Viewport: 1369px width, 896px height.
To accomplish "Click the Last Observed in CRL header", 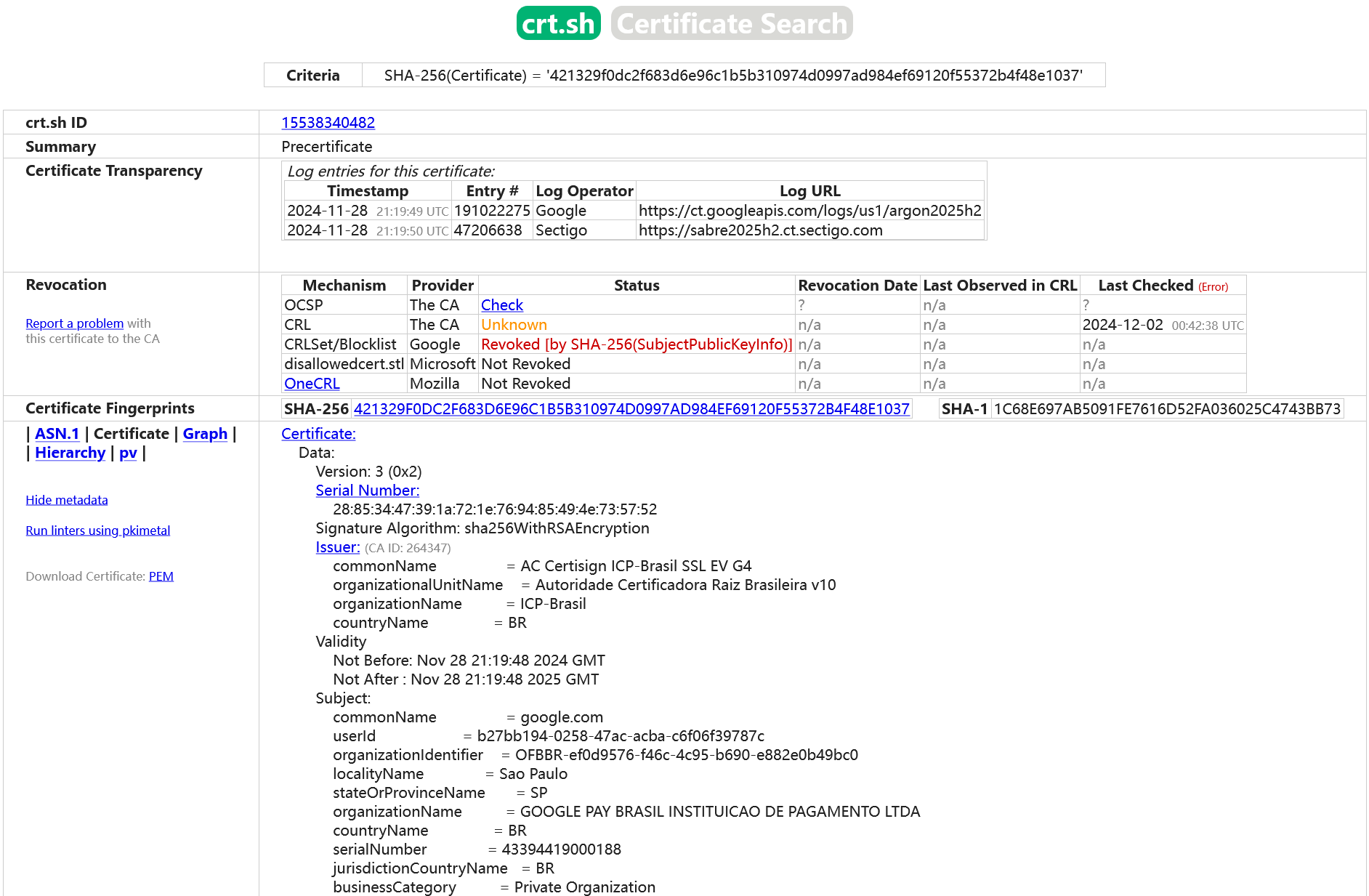I will [1000, 286].
